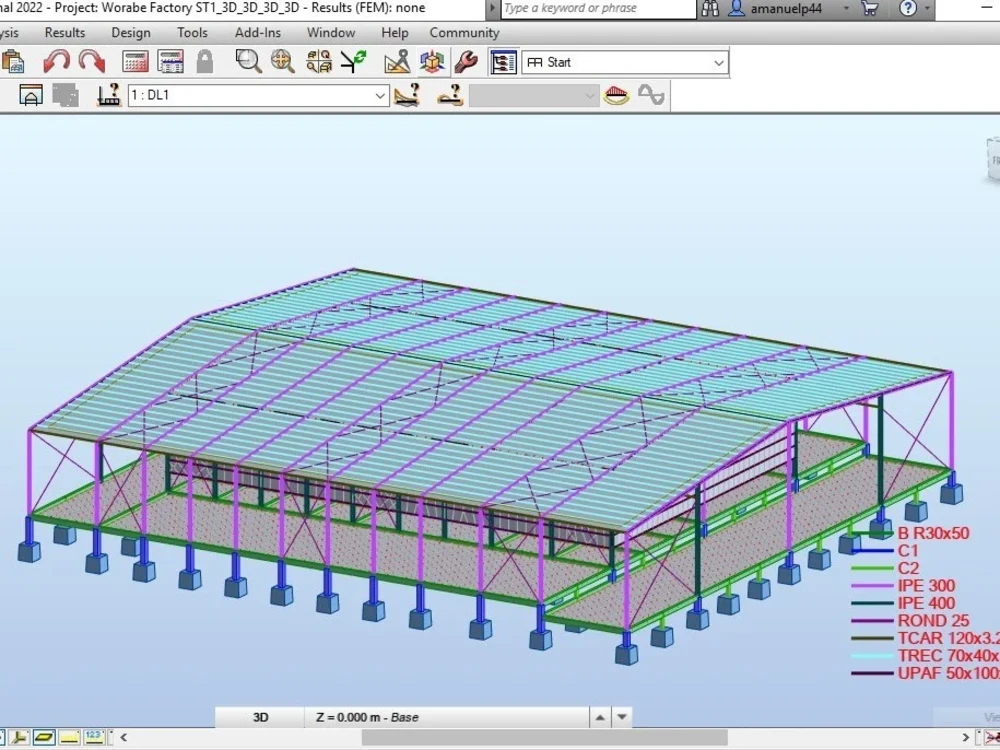
Task: Toggle the sine wave icon near load tools
Action: coord(652,95)
